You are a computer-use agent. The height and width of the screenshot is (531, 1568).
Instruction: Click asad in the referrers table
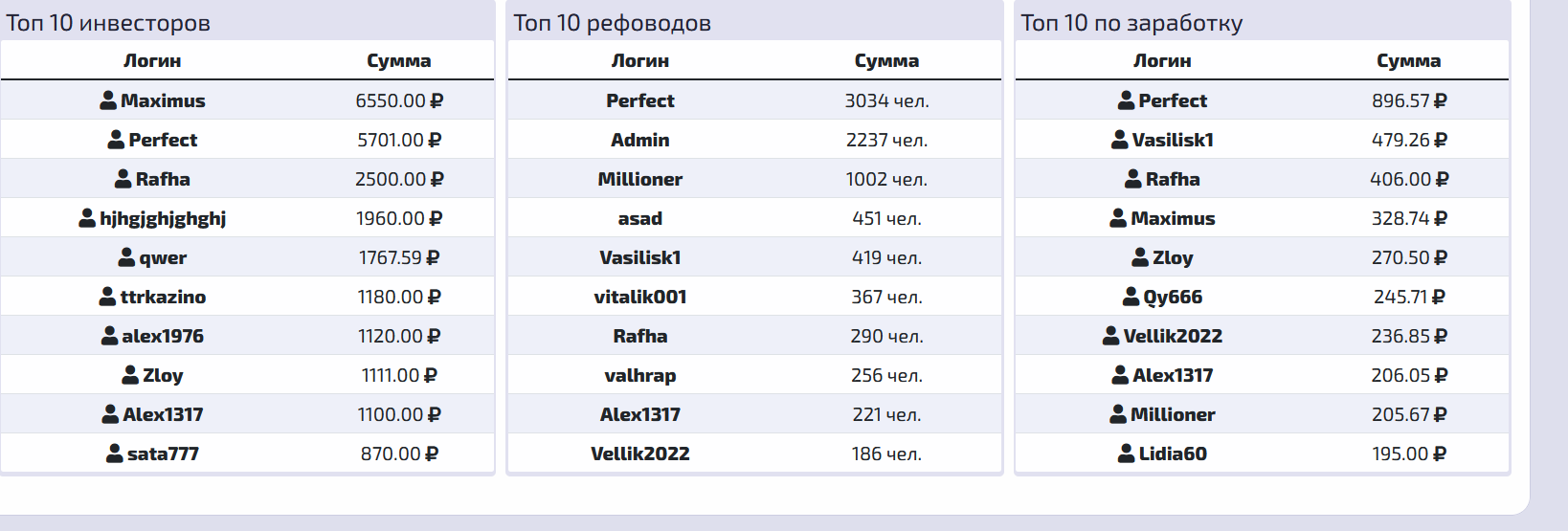point(639,218)
